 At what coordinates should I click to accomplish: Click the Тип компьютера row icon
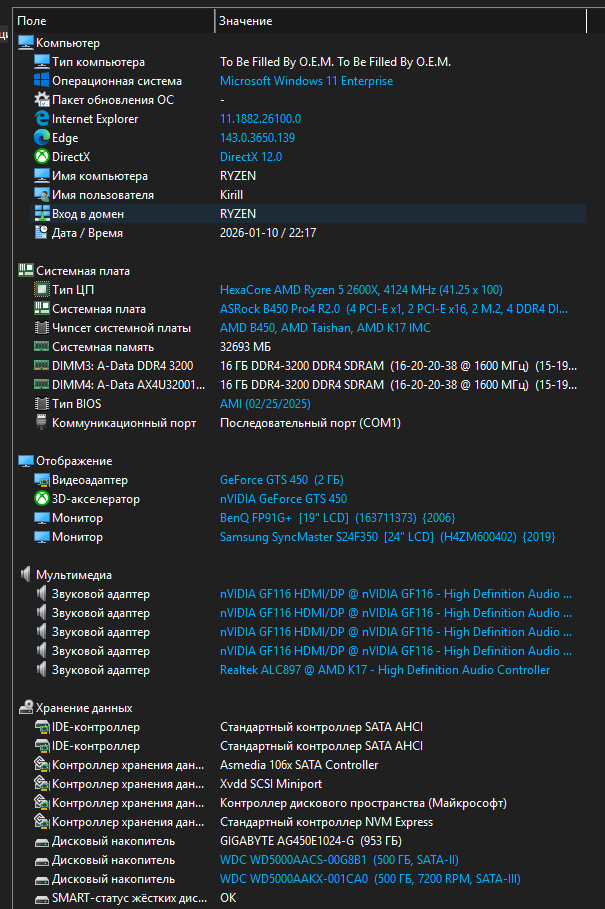click(42, 61)
